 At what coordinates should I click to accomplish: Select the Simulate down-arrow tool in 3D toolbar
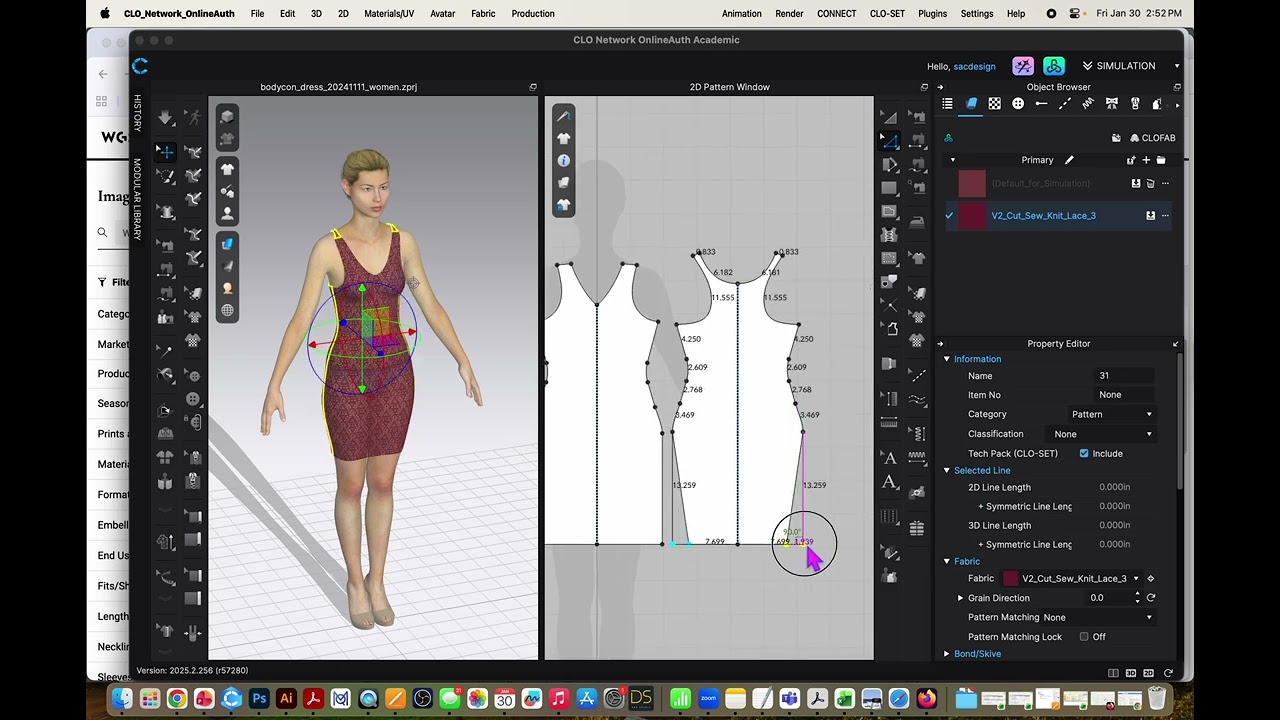point(165,118)
